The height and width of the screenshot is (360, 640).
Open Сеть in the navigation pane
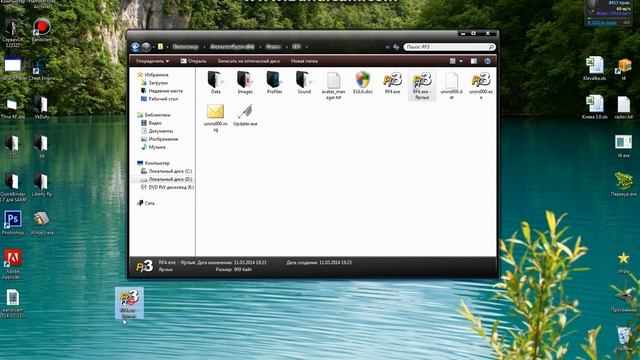coord(146,203)
